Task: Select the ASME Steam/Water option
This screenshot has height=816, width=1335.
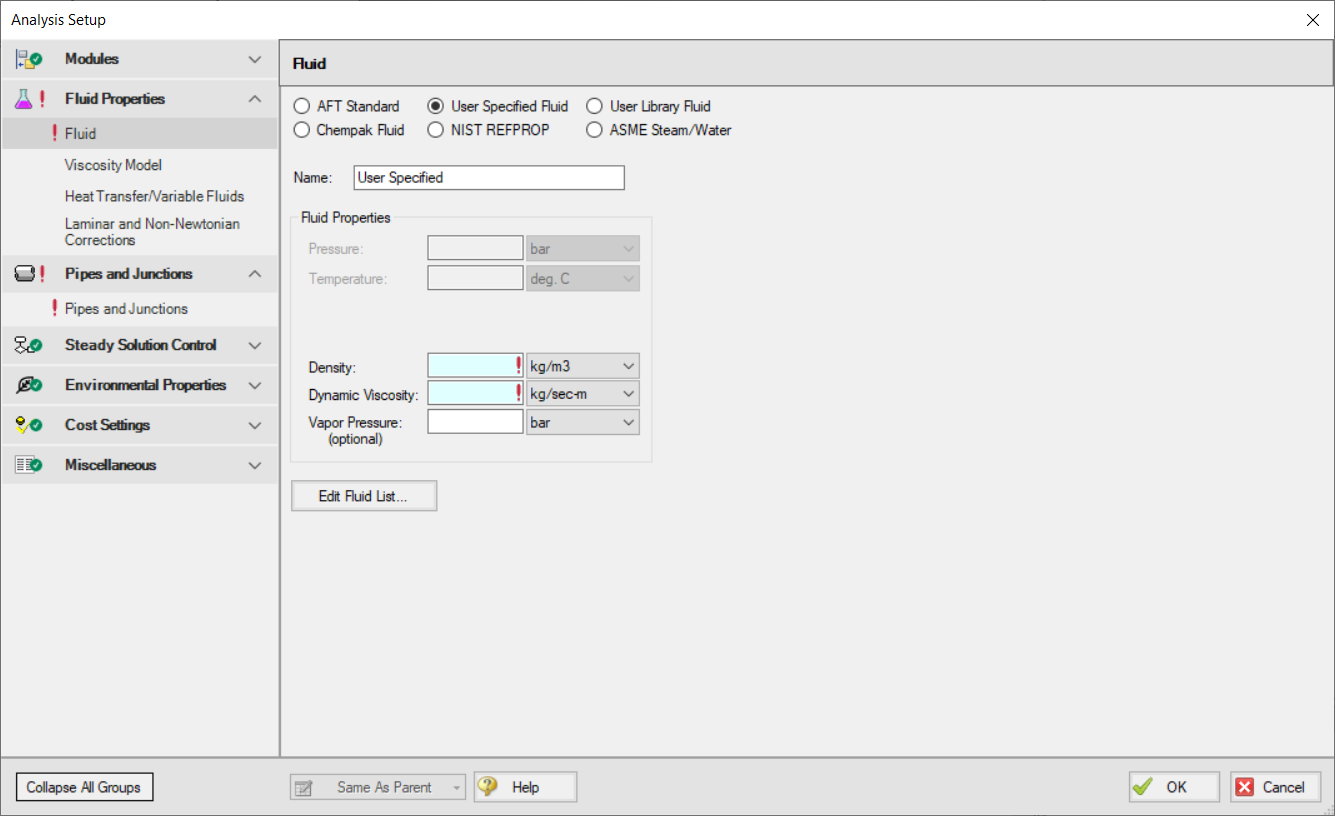Action: click(594, 130)
